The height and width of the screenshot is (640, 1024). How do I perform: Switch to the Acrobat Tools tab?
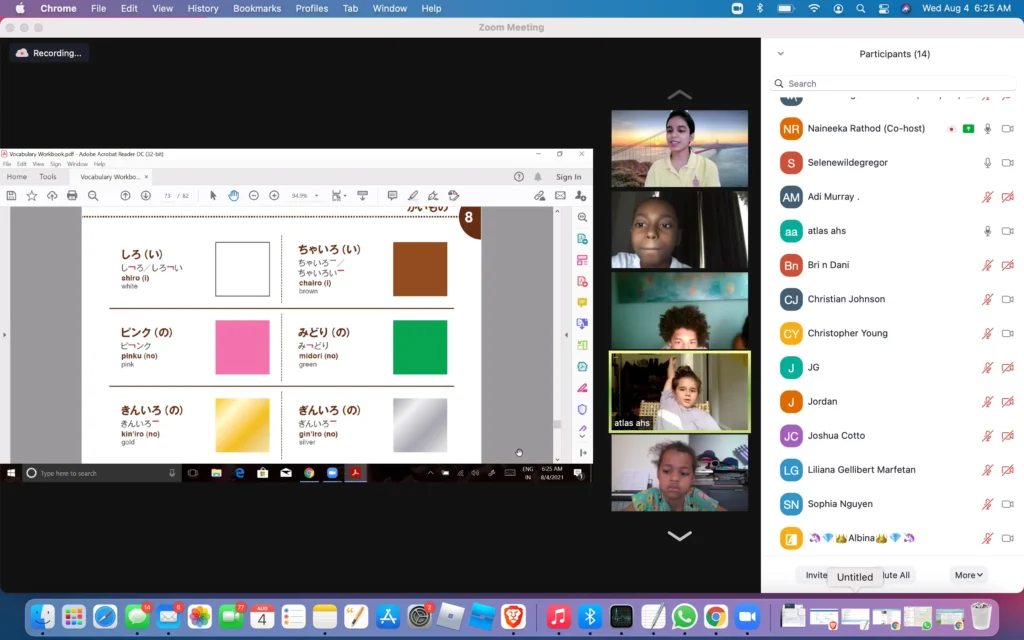(48, 177)
